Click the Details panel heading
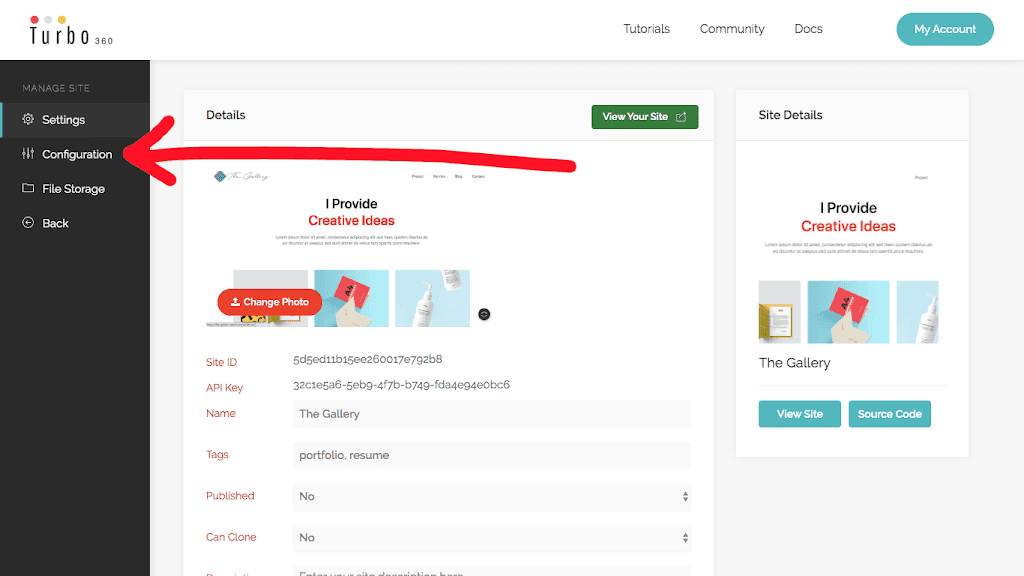1024x576 pixels. [x=225, y=115]
